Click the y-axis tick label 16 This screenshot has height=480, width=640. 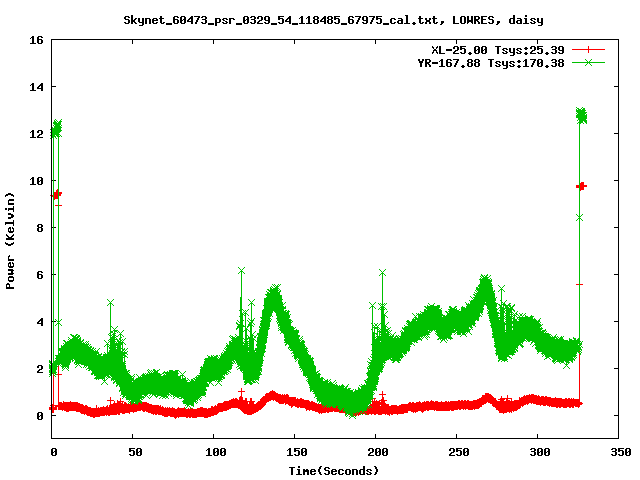(36, 40)
